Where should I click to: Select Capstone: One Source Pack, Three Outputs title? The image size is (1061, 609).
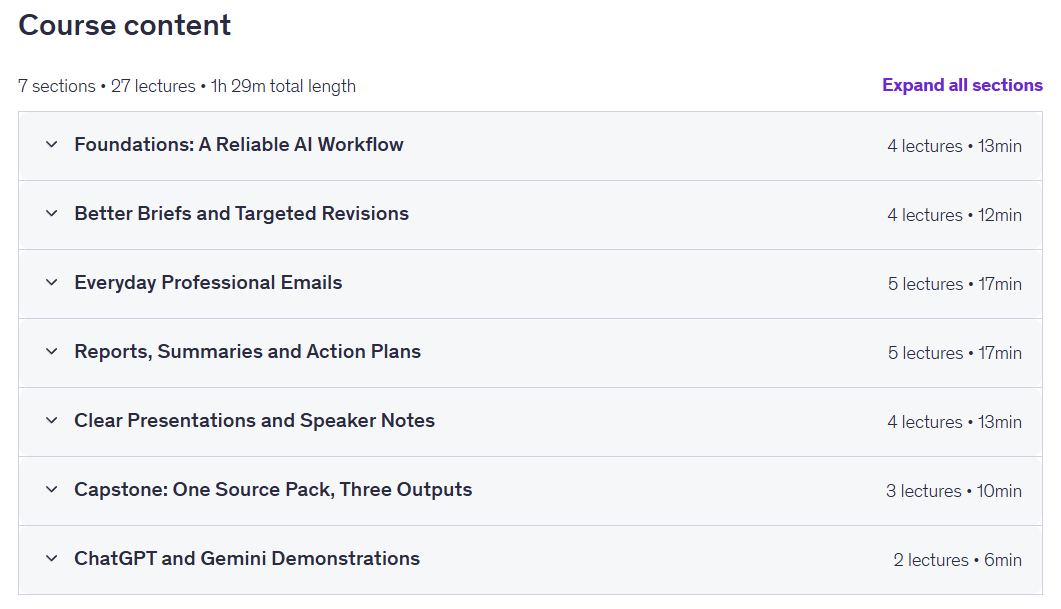click(x=273, y=490)
